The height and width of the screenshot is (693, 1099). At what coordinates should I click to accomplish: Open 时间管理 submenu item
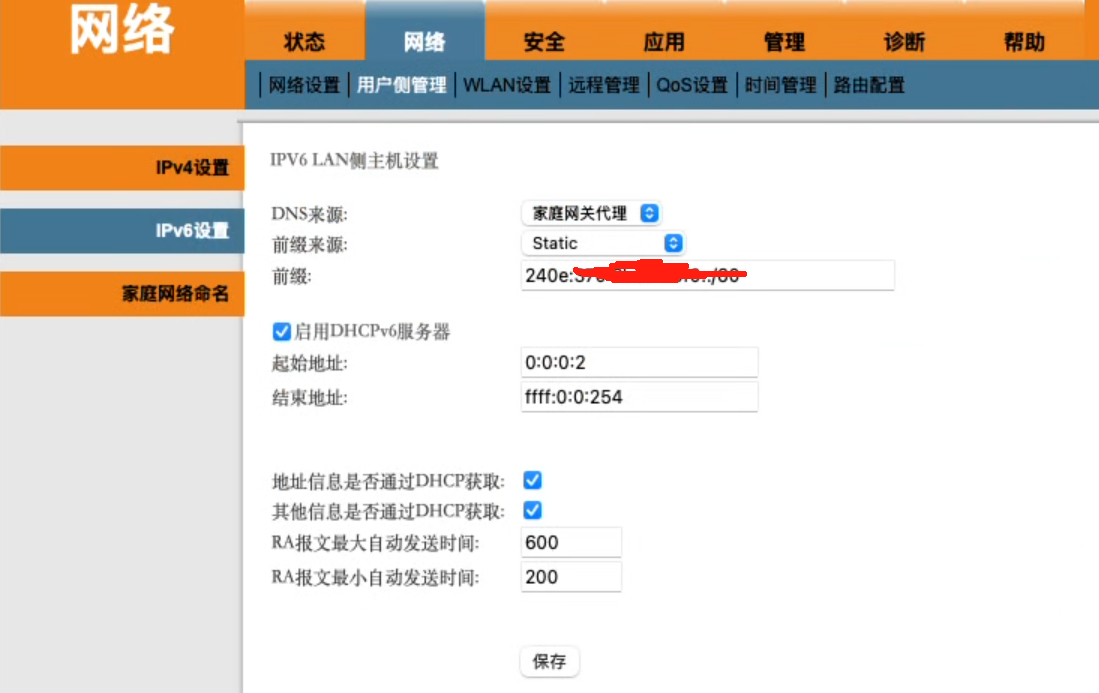(x=781, y=86)
